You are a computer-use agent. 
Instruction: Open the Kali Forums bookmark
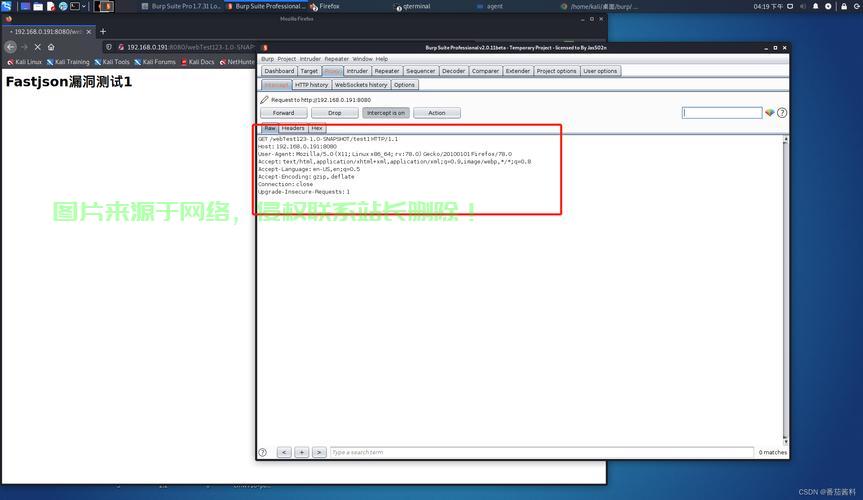(x=155, y=62)
